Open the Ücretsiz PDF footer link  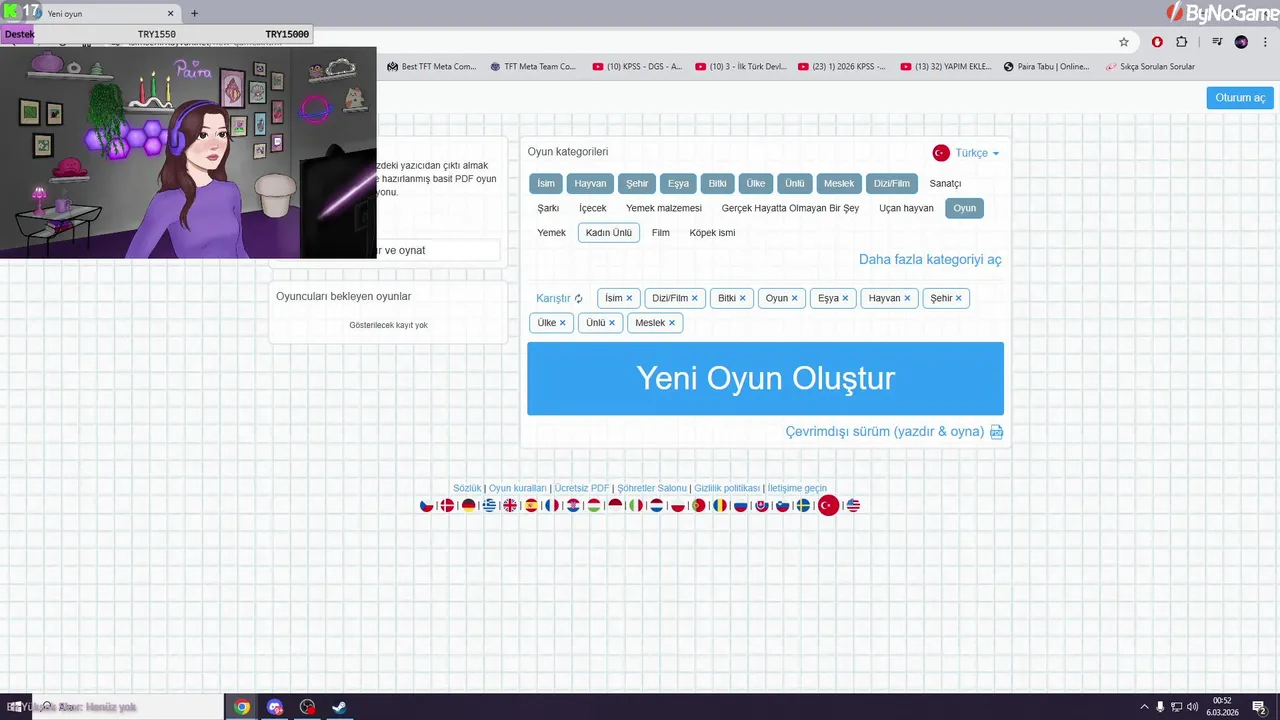[x=581, y=488]
